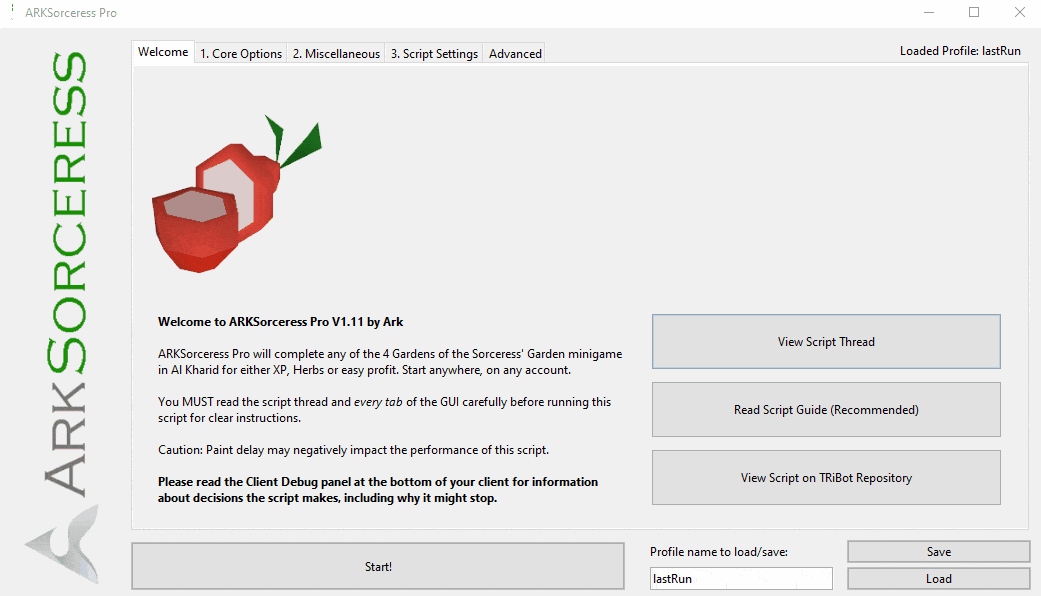Maximize the ARKSorceress Pro window
Screen dimensions: 1041x596
point(974,13)
